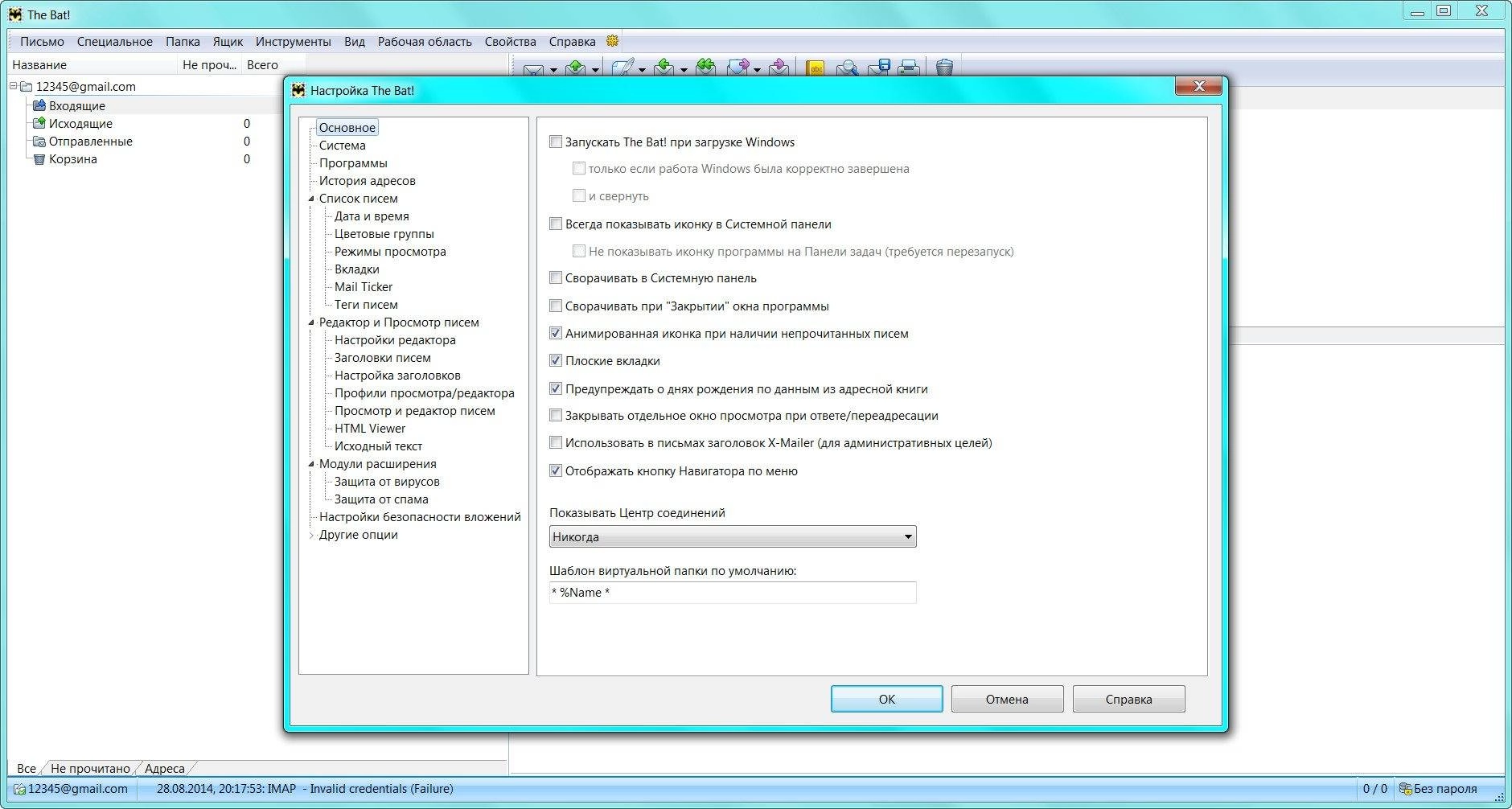The width and height of the screenshot is (1512, 809).
Task: Open the Письмо menu
Action: [x=42, y=42]
